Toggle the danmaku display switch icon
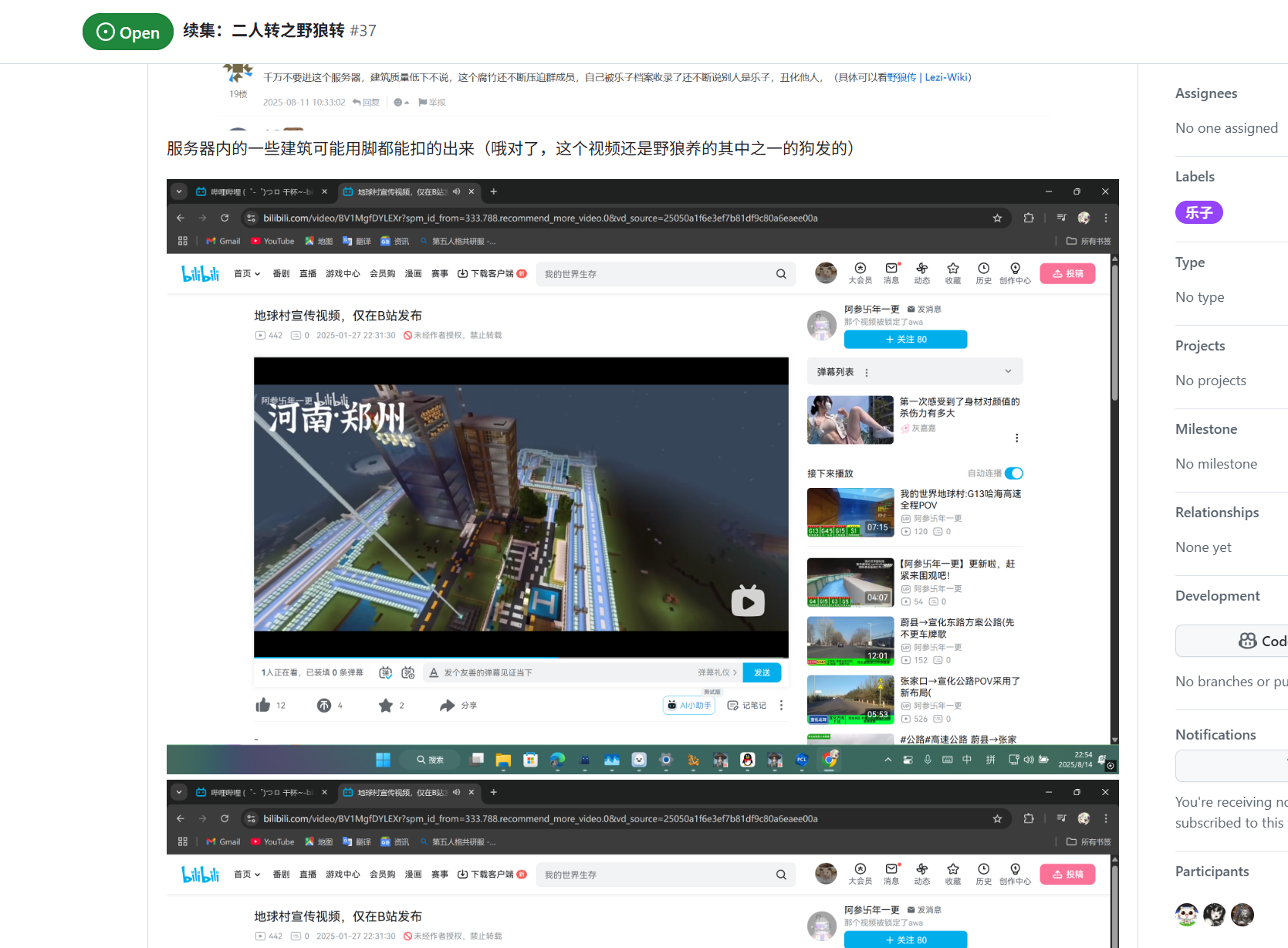 (x=386, y=672)
